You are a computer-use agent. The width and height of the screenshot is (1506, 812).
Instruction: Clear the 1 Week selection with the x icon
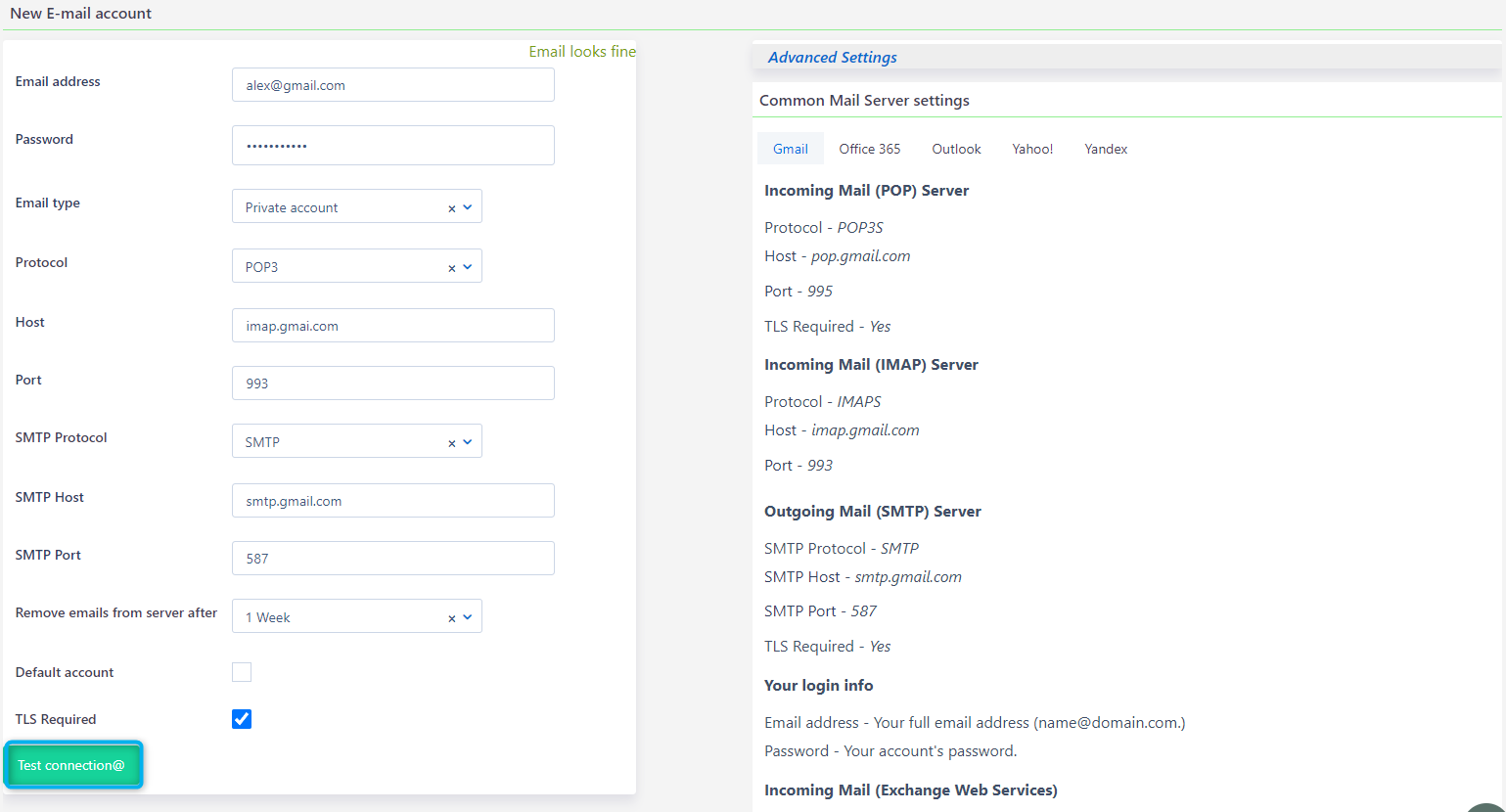coord(452,618)
